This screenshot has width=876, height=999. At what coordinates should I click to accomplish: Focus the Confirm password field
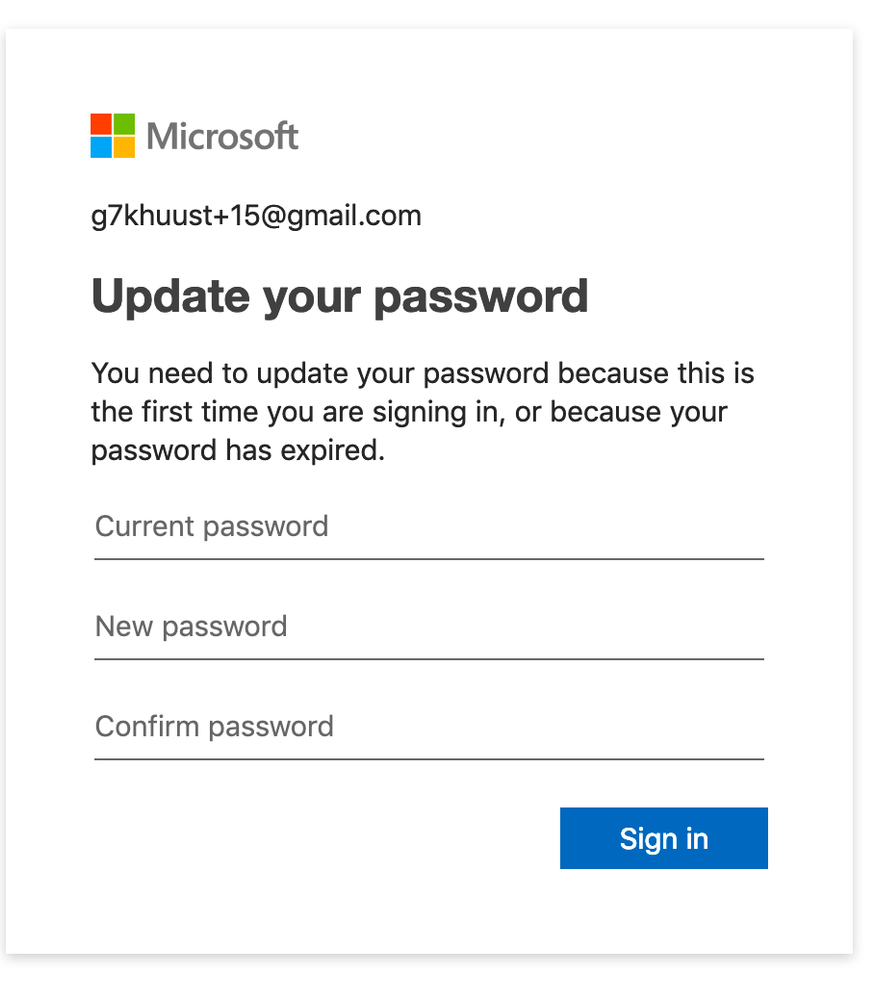coord(428,727)
